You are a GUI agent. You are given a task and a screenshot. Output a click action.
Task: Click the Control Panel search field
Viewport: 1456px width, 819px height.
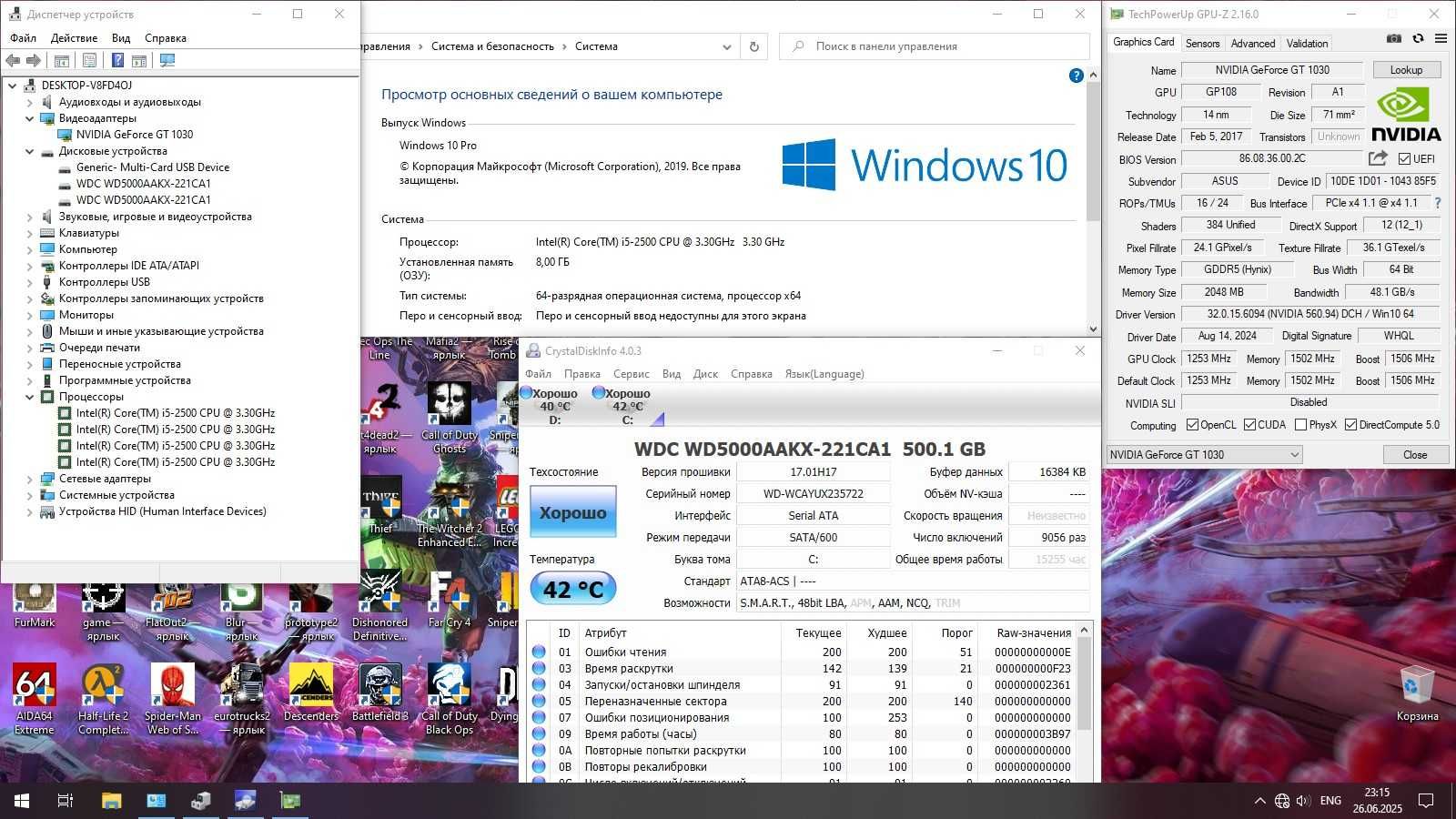click(x=934, y=46)
